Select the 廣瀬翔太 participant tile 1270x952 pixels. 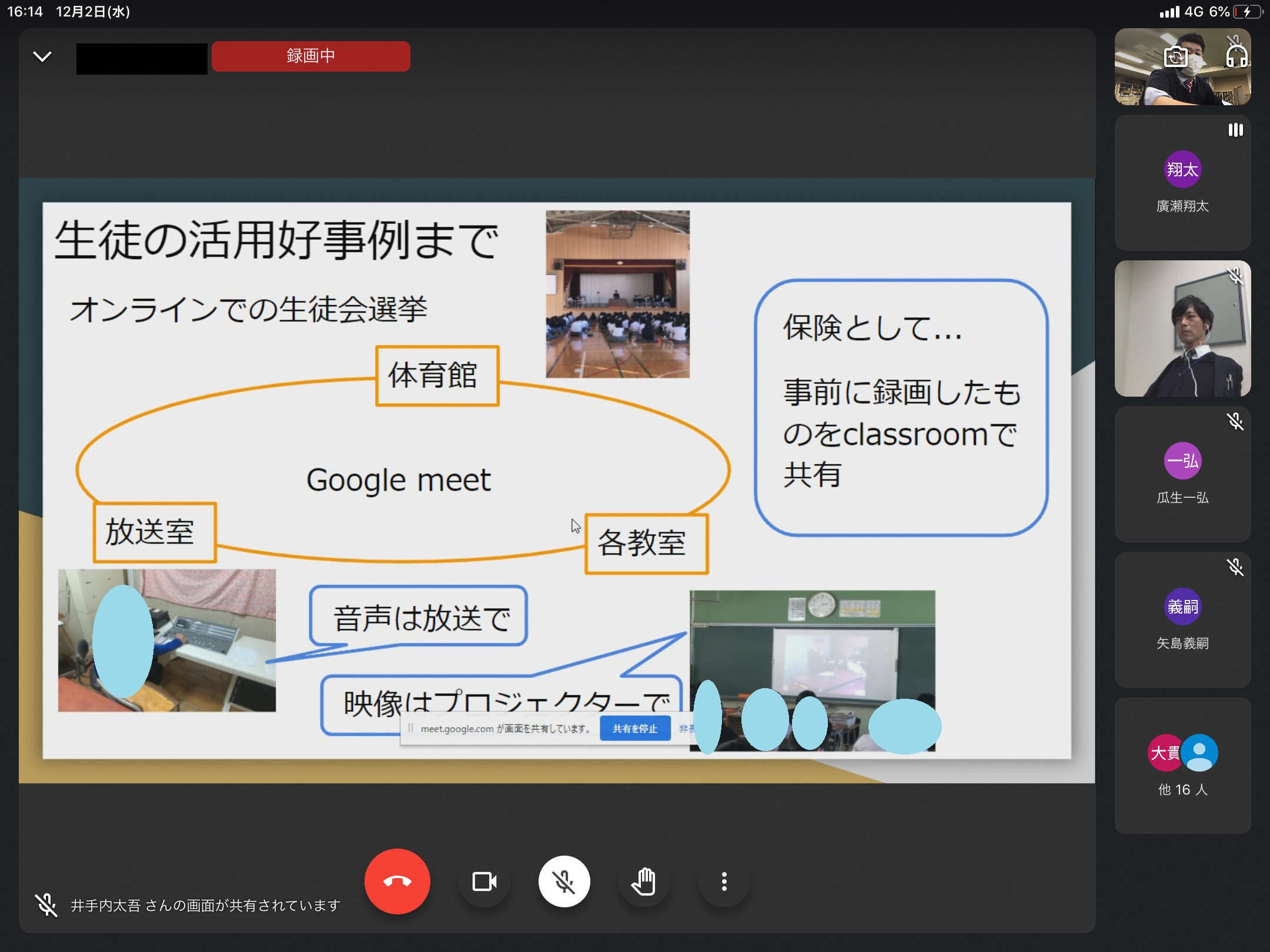click(1182, 183)
